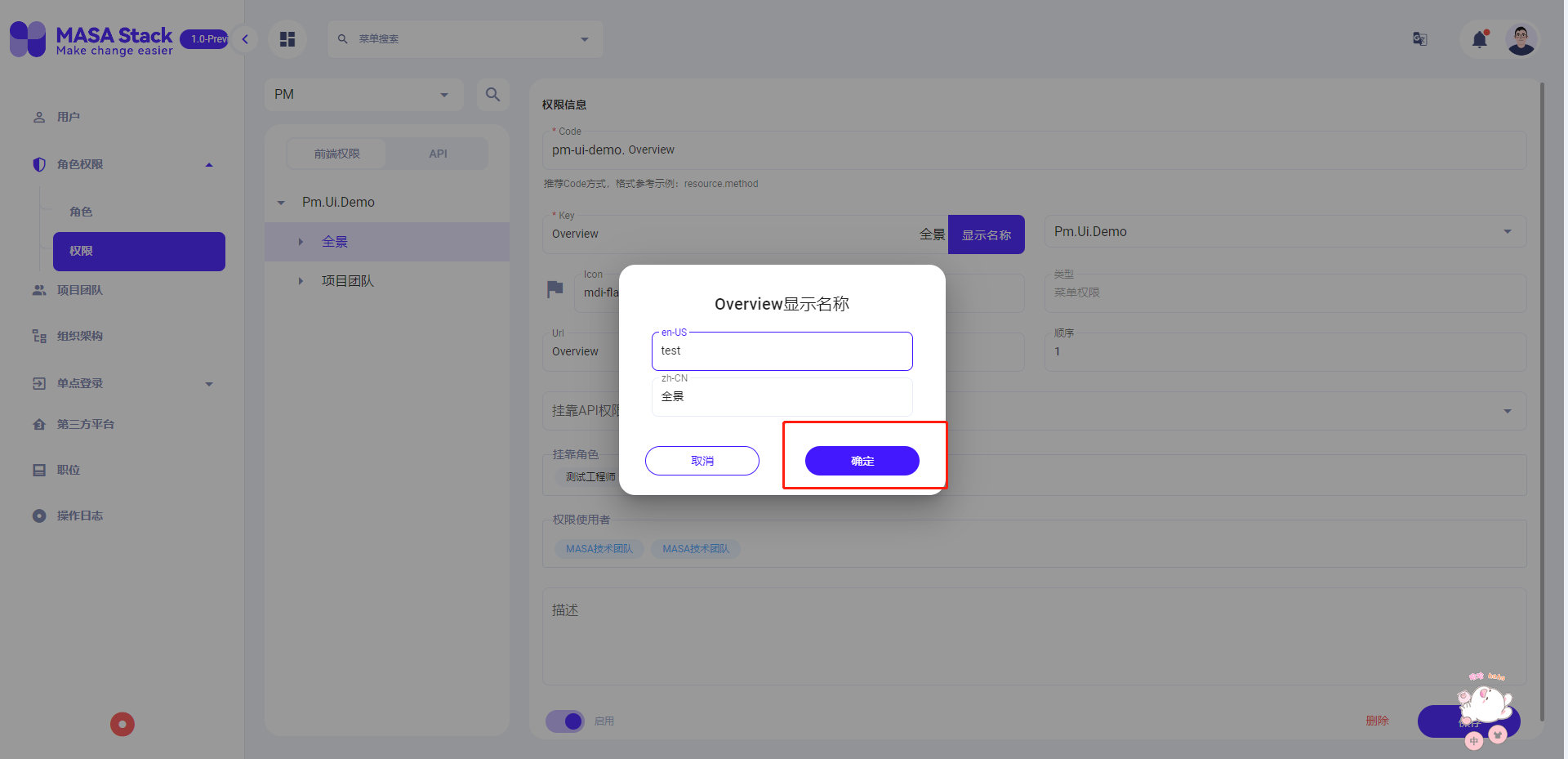Open the PM project dropdown
Viewport: 1568px width, 759px height.
coord(364,95)
